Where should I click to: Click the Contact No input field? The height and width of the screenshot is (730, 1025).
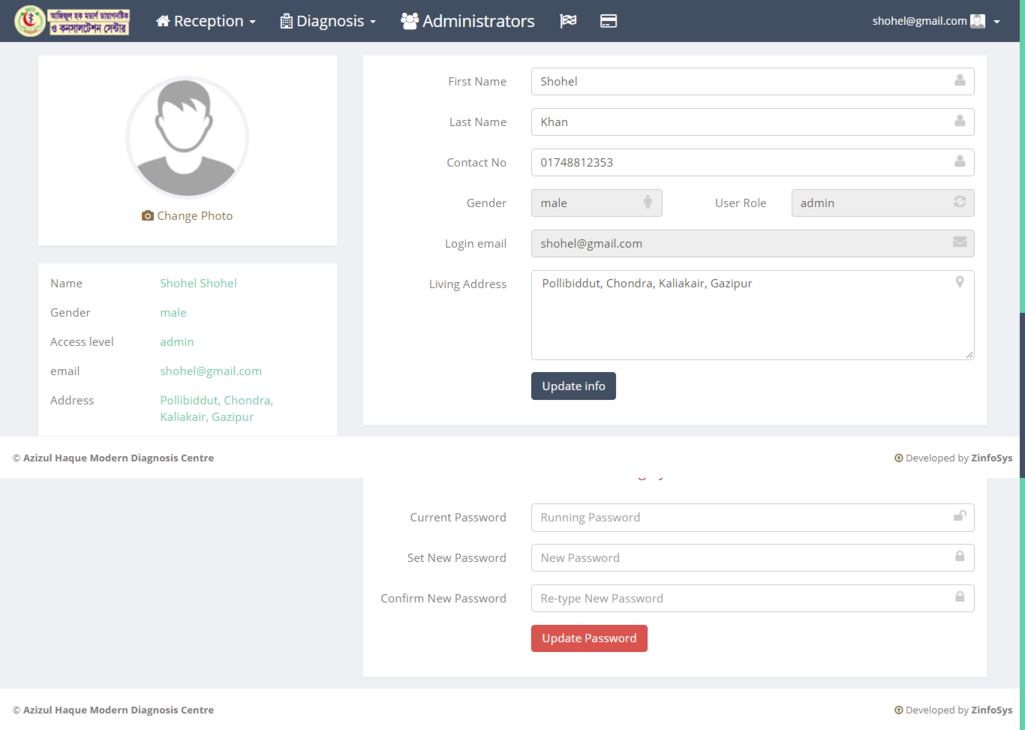coord(740,162)
